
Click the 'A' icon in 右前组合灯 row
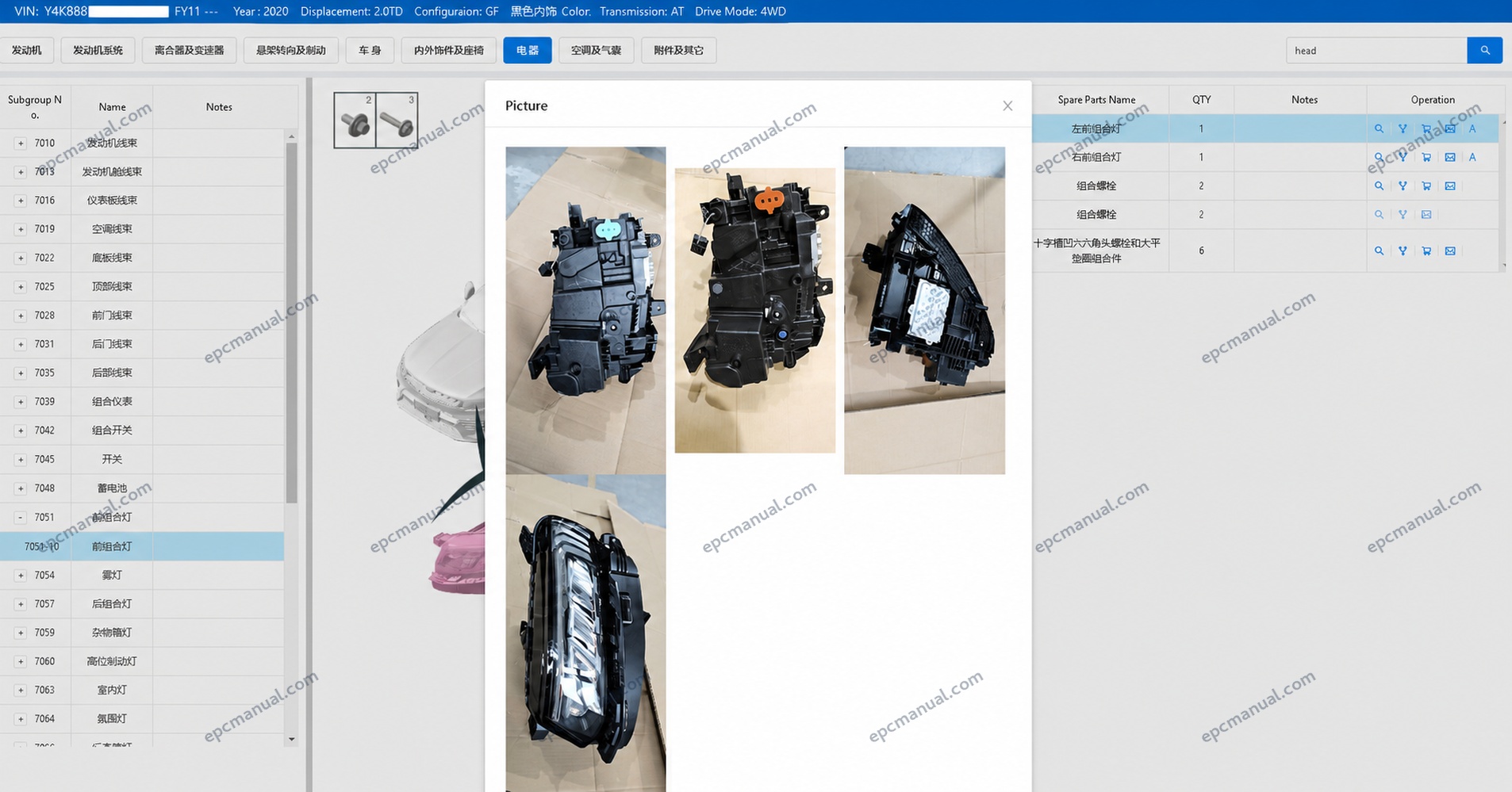(x=1472, y=157)
